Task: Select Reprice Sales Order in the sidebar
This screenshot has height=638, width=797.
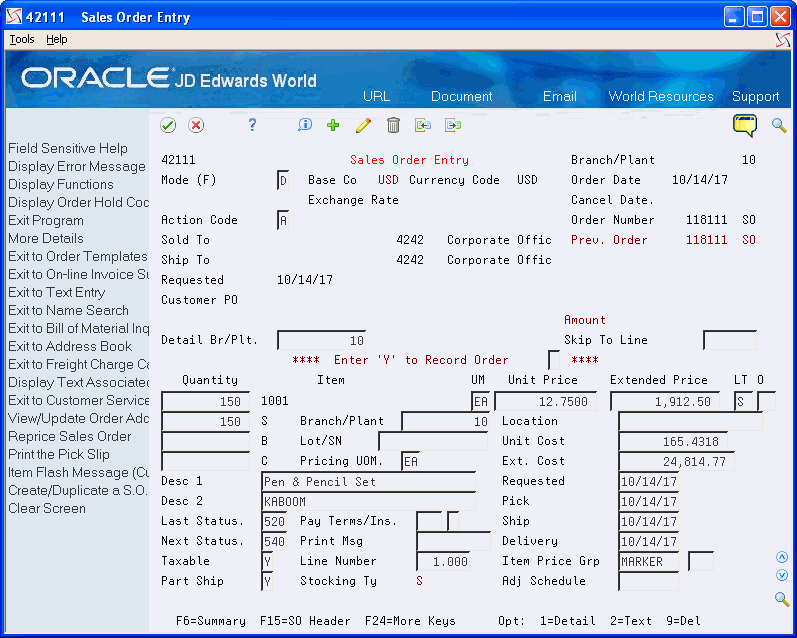Action: [x=70, y=436]
